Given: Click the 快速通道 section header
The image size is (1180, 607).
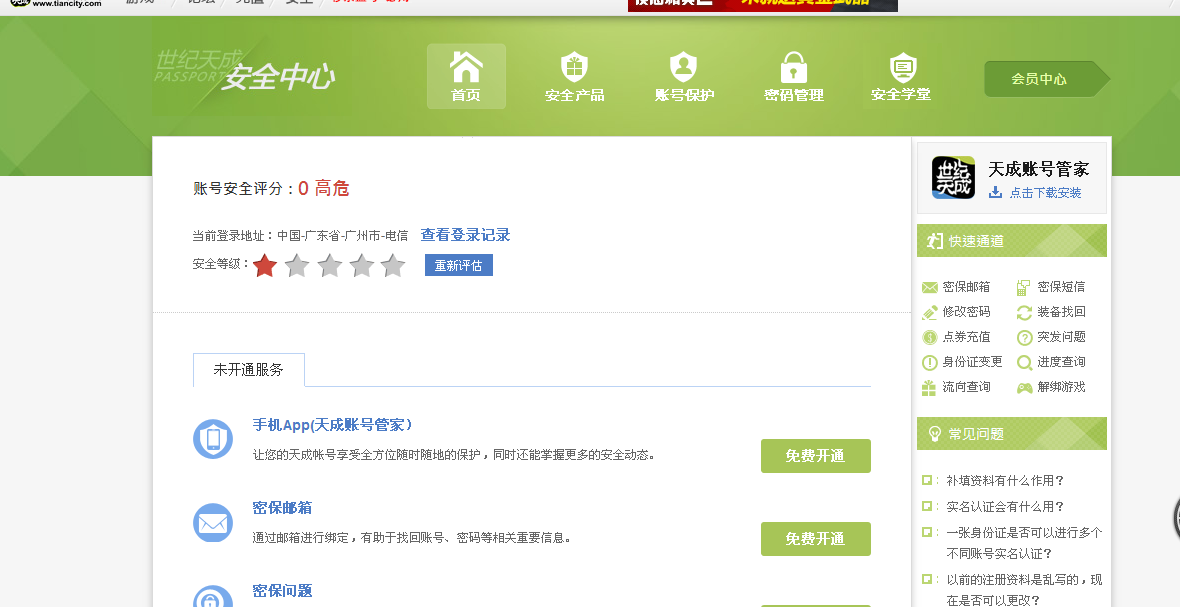Looking at the screenshot, I should (1011, 241).
